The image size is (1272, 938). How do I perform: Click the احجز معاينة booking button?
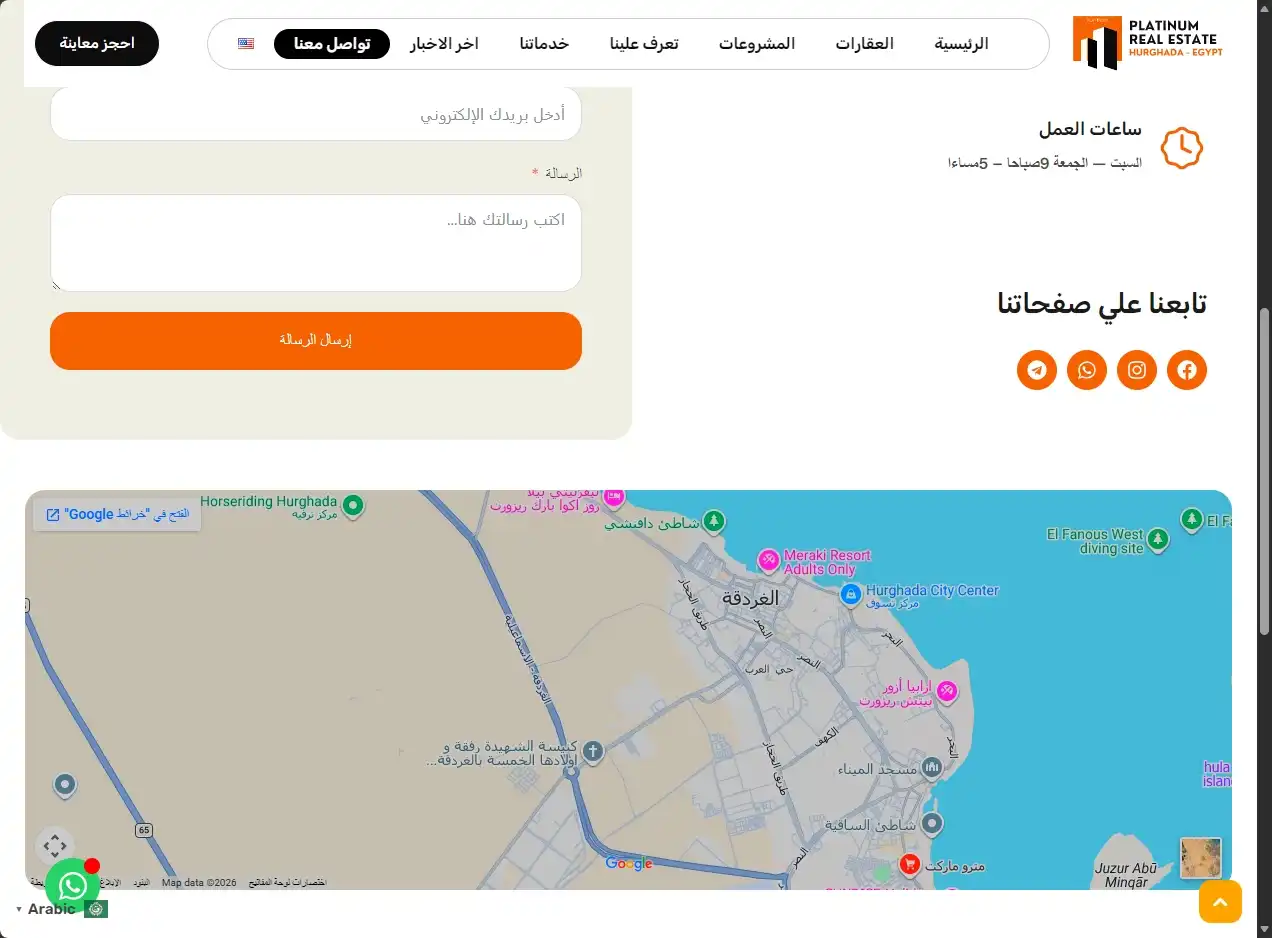pyautogui.click(x=97, y=44)
